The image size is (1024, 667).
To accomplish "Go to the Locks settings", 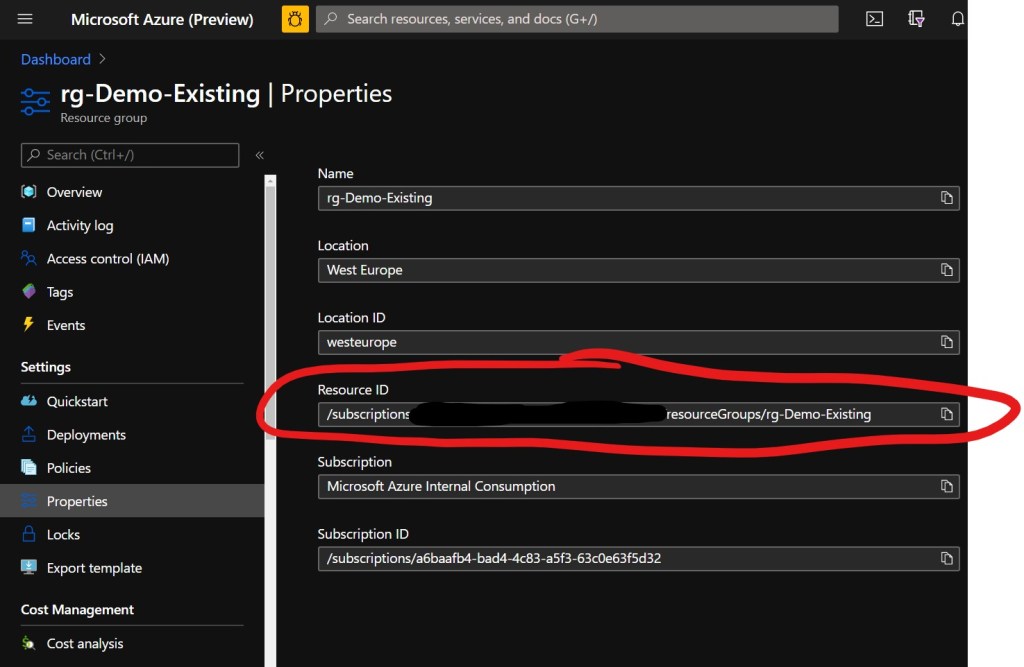I will (x=63, y=535).
